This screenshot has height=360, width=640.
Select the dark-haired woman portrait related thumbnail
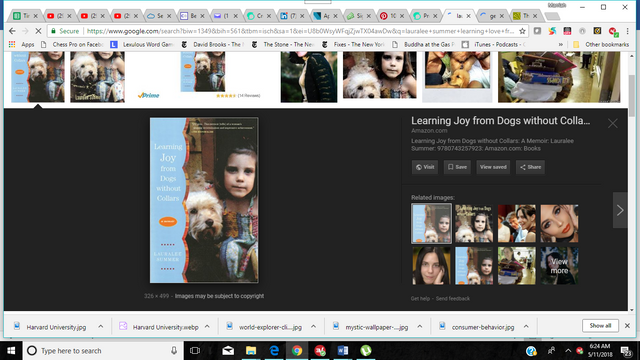[x=431, y=266]
